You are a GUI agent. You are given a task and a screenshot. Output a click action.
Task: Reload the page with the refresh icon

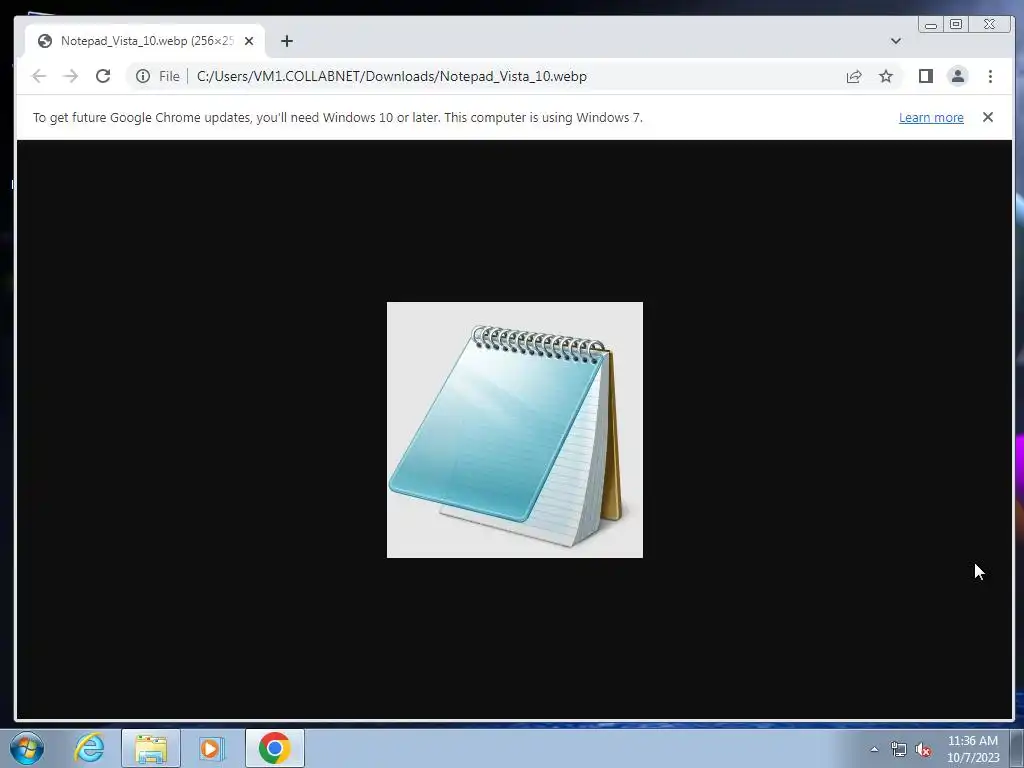pos(103,76)
